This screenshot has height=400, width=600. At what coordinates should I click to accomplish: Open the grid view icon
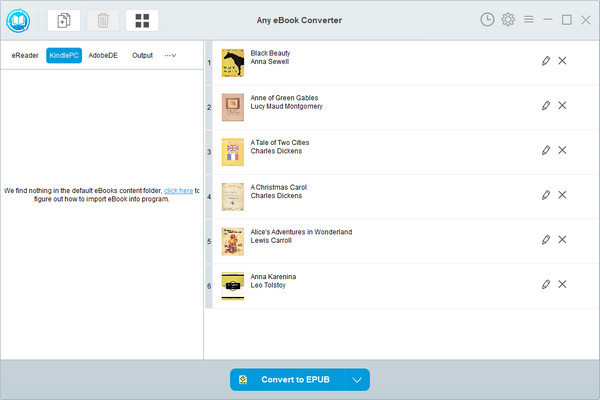pos(142,20)
